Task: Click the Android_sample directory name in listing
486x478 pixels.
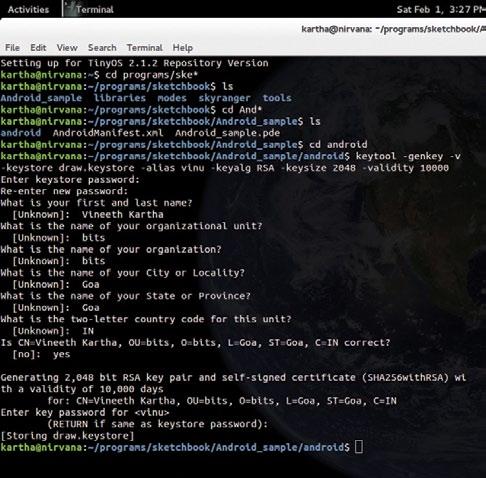Action: click(41, 98)
